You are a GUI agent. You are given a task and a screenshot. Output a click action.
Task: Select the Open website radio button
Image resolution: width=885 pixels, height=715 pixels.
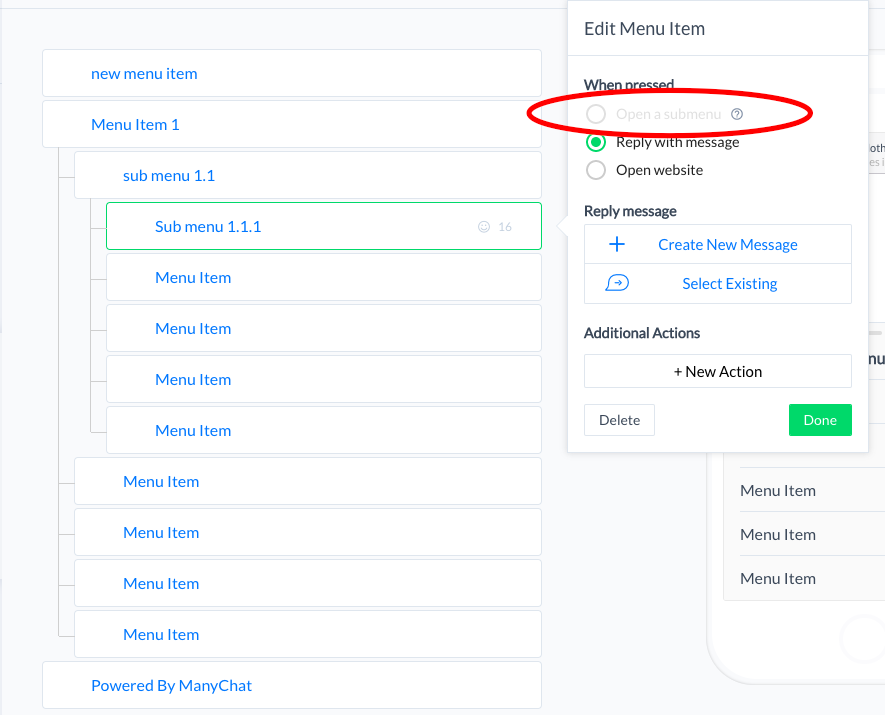click(x=596, y=170)
